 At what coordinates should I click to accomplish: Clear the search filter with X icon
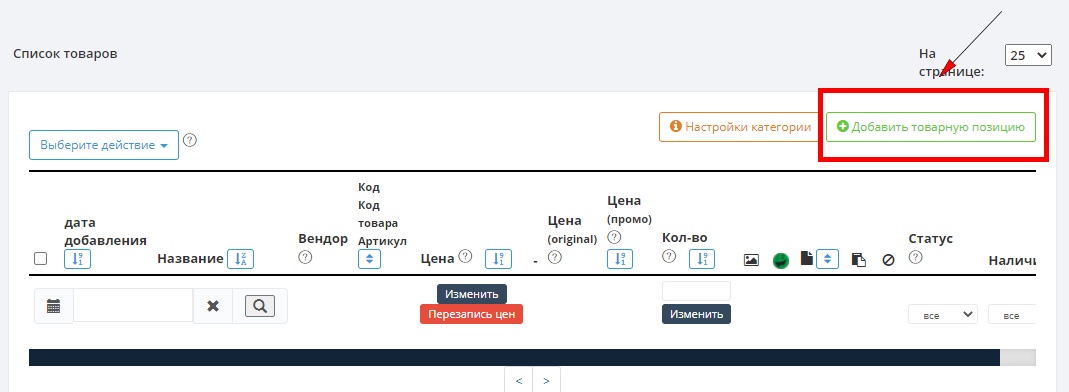(213, 306)
